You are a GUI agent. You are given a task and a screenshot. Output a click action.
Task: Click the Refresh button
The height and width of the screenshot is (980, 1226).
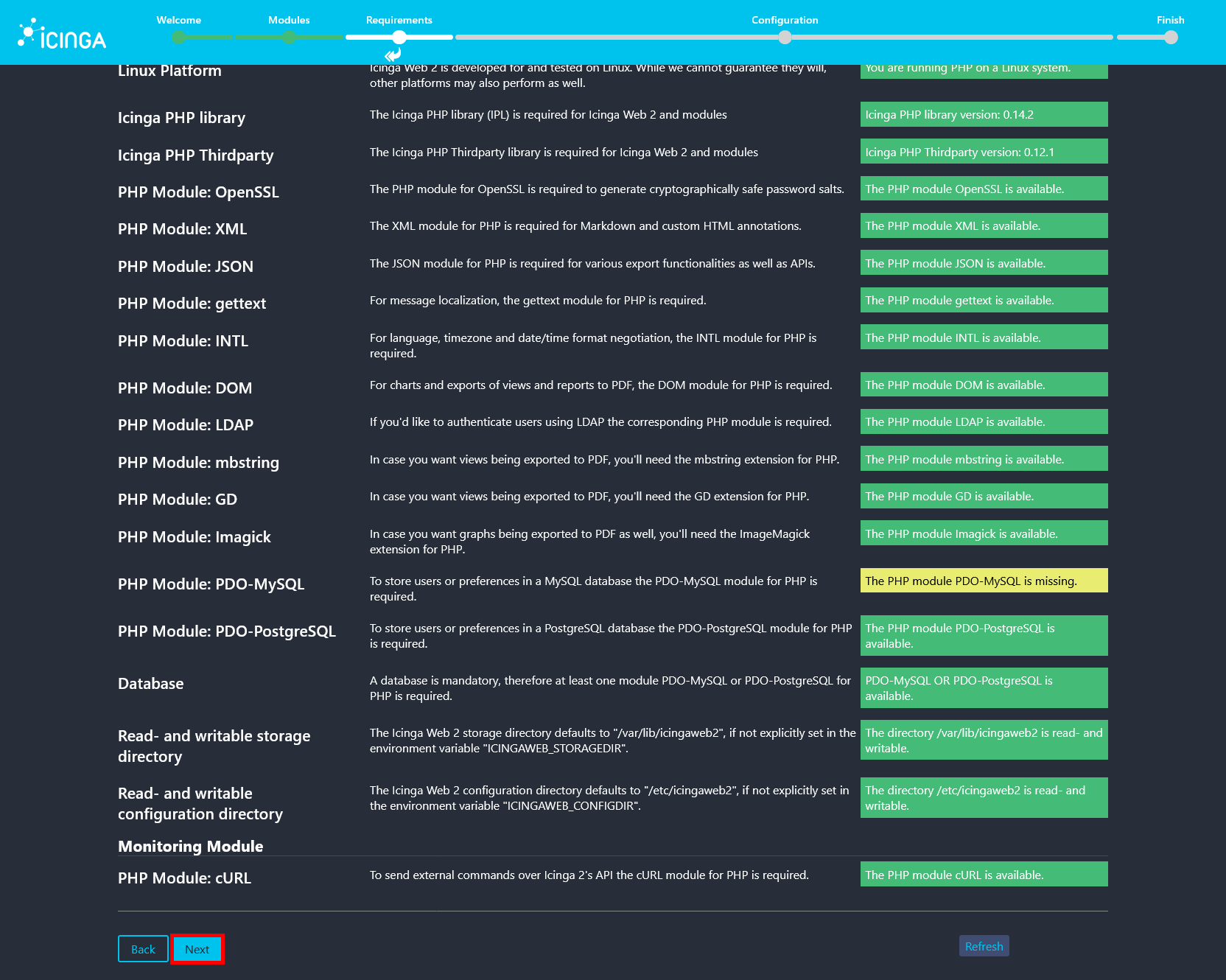[984, 945]
